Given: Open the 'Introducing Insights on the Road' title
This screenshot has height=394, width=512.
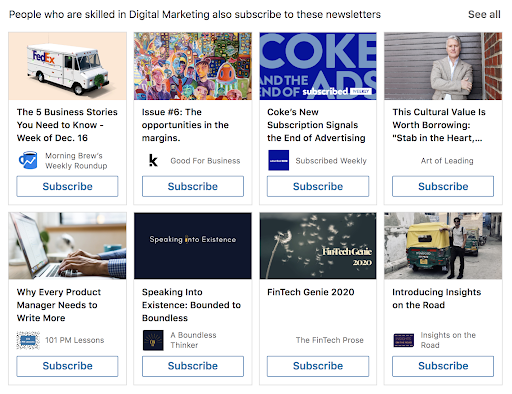Looking at the screenshot, I should [437, 299].
